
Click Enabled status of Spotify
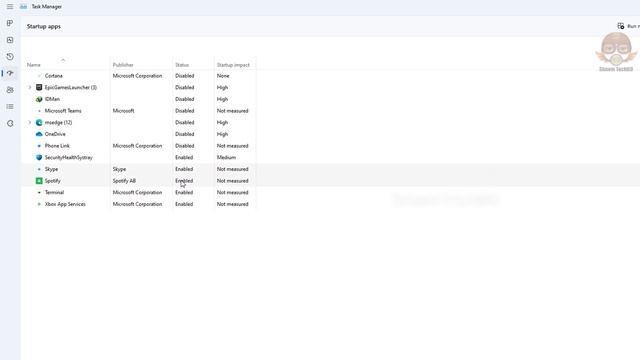pyautogui.click(x=184, y=181)
